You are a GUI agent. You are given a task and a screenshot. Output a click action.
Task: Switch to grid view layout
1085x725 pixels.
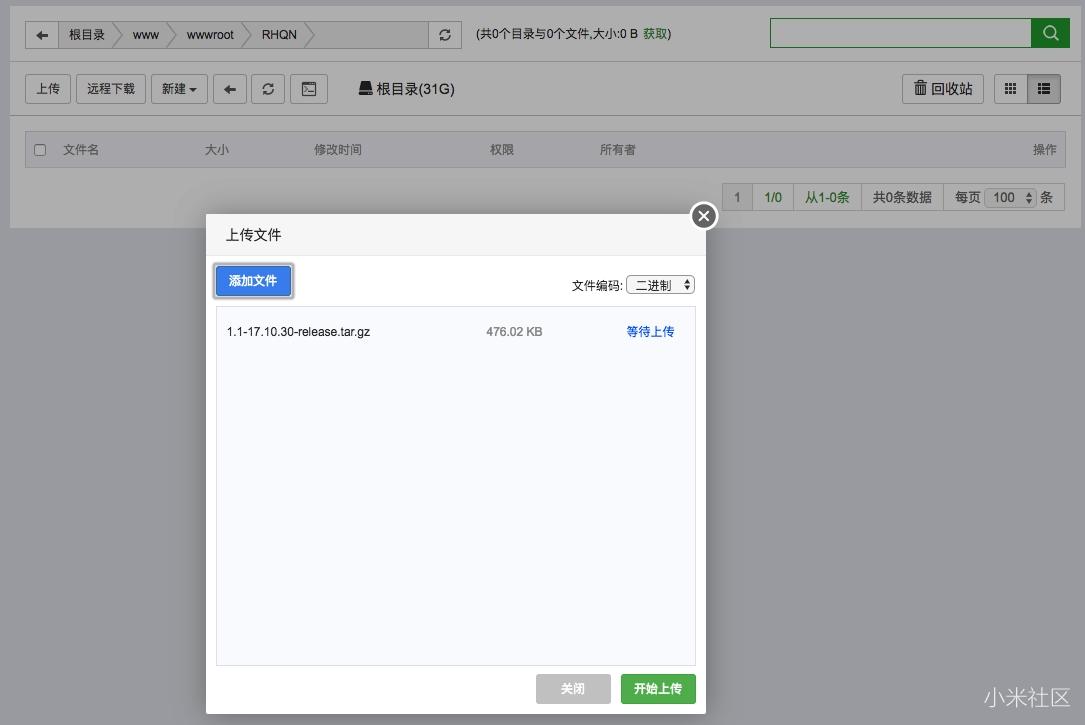tap(1010, 88)
